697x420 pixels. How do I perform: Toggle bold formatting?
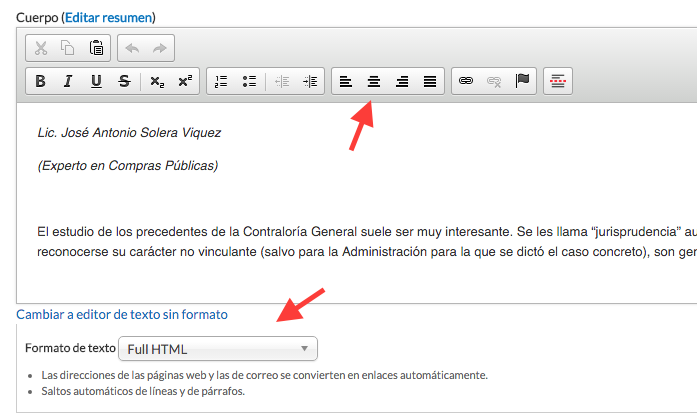[40, 82]
